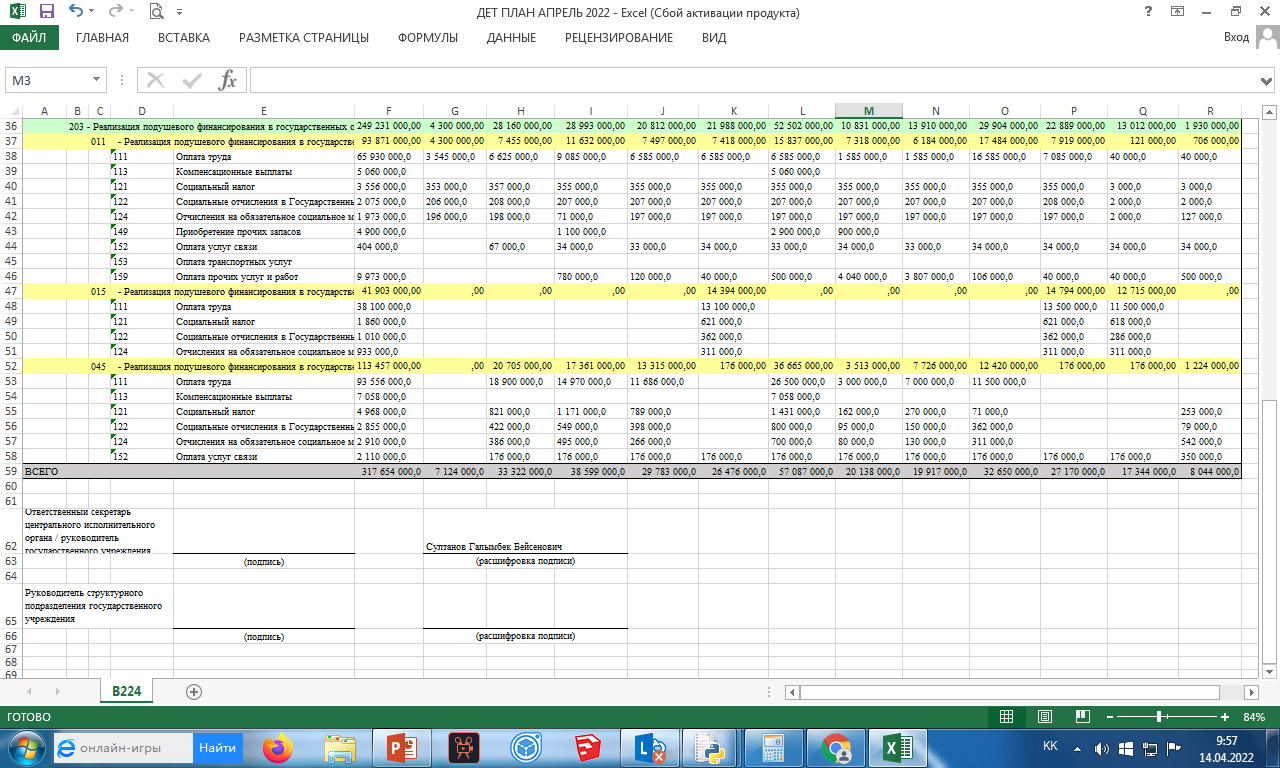1280x768 pixels.
Task: Click the Cancel entry X in the formula bar
Action: (156, 80)
